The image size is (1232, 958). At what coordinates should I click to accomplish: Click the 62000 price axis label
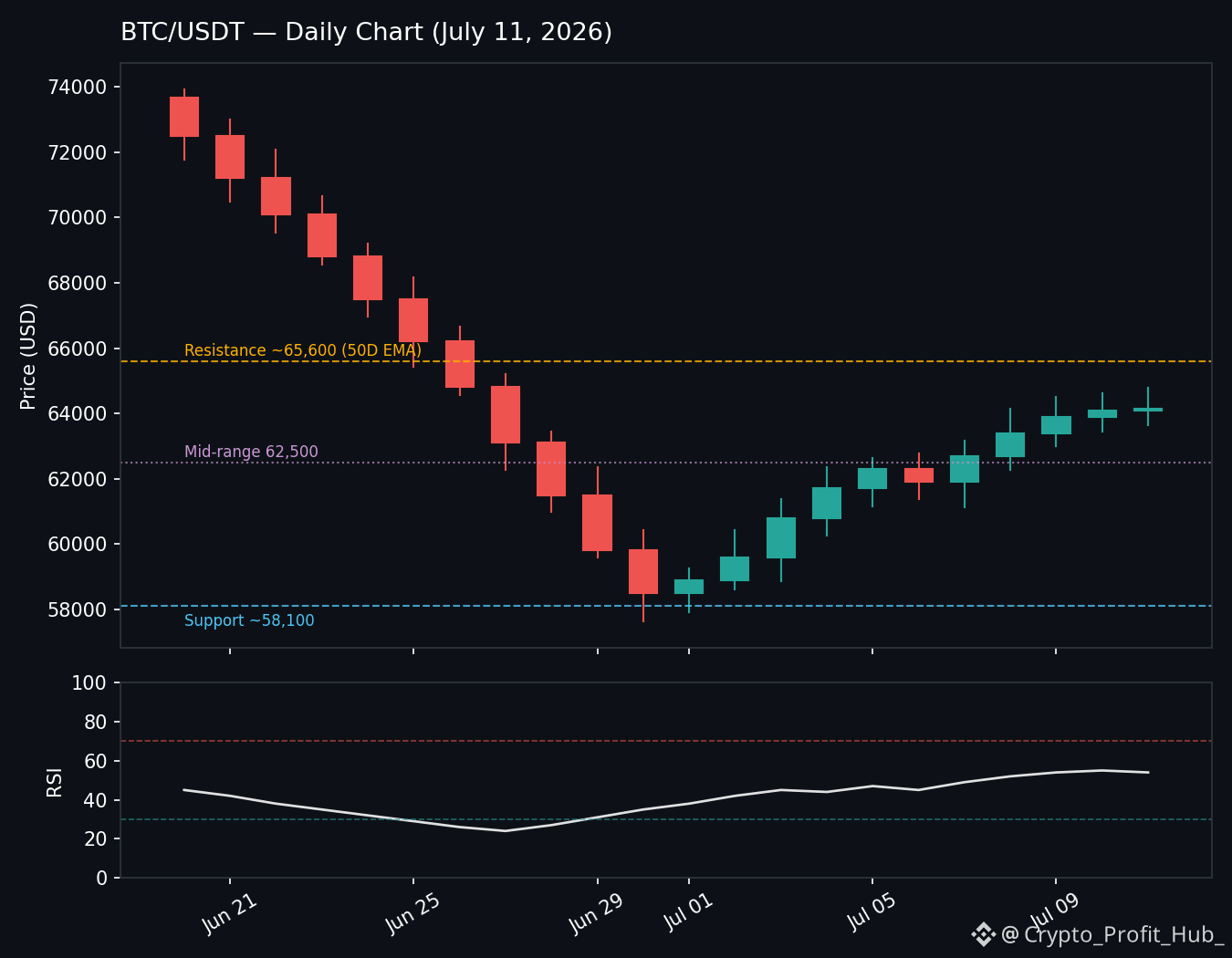pos(77,479)
